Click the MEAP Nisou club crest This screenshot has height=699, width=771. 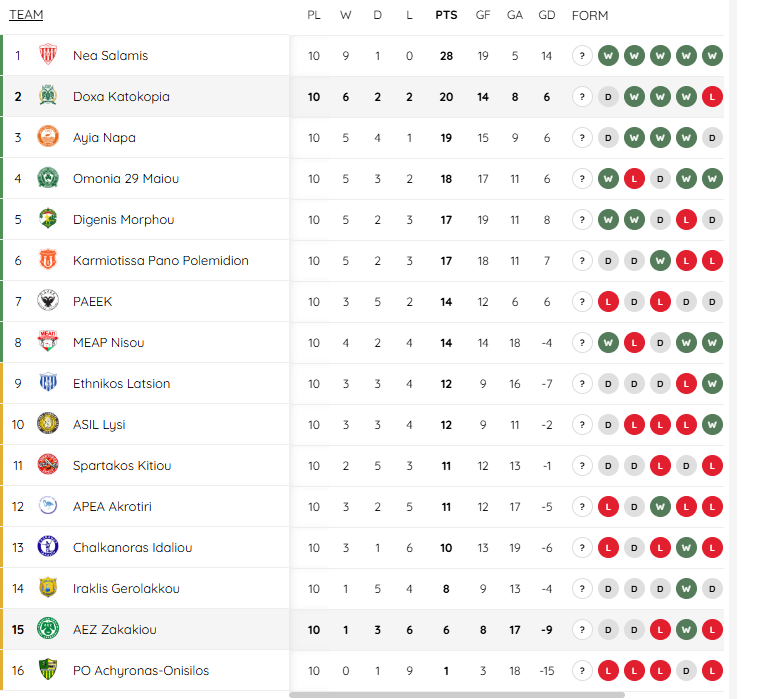point(48,342)
